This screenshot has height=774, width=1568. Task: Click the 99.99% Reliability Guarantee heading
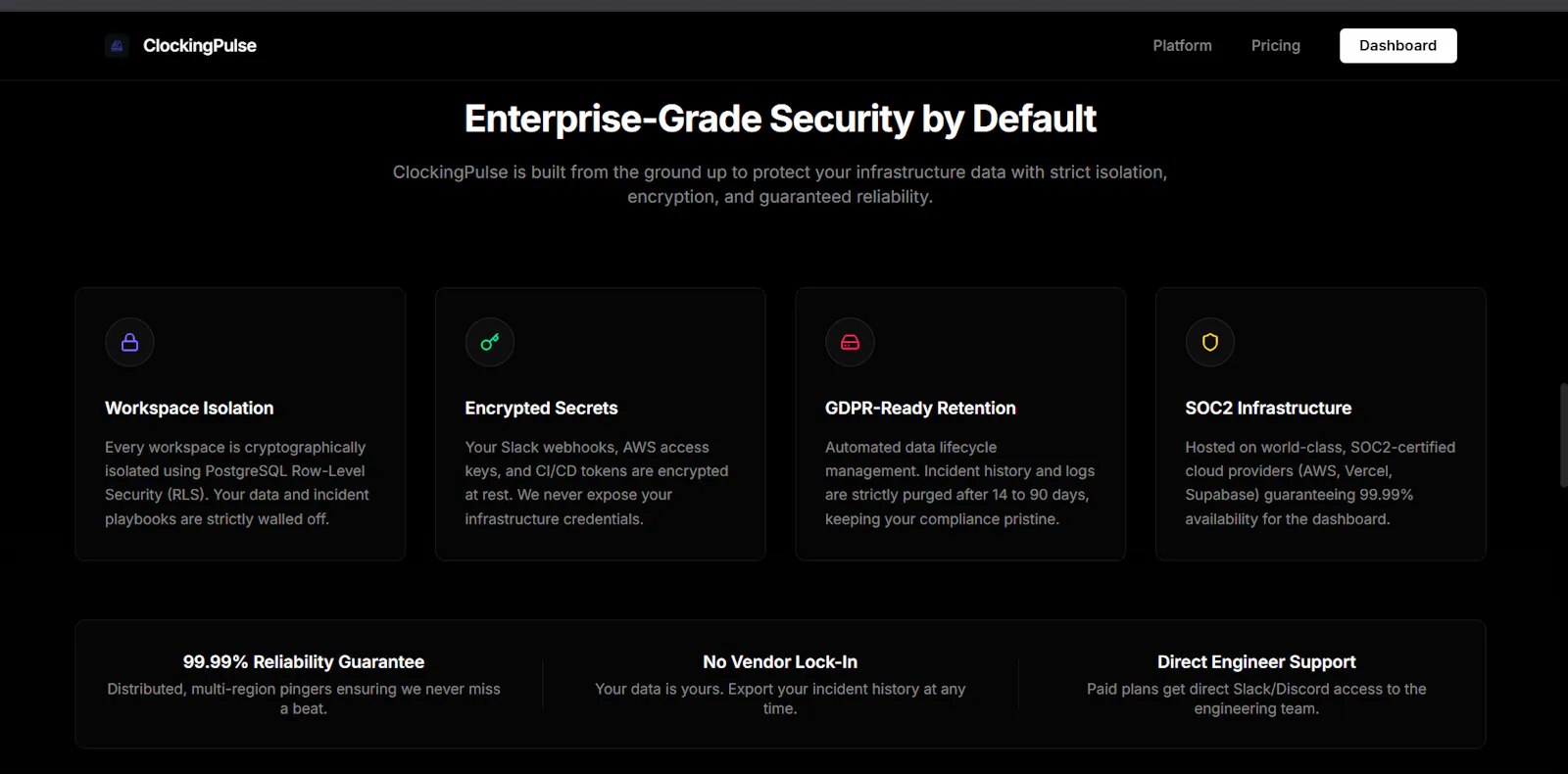tap(304, 662)
